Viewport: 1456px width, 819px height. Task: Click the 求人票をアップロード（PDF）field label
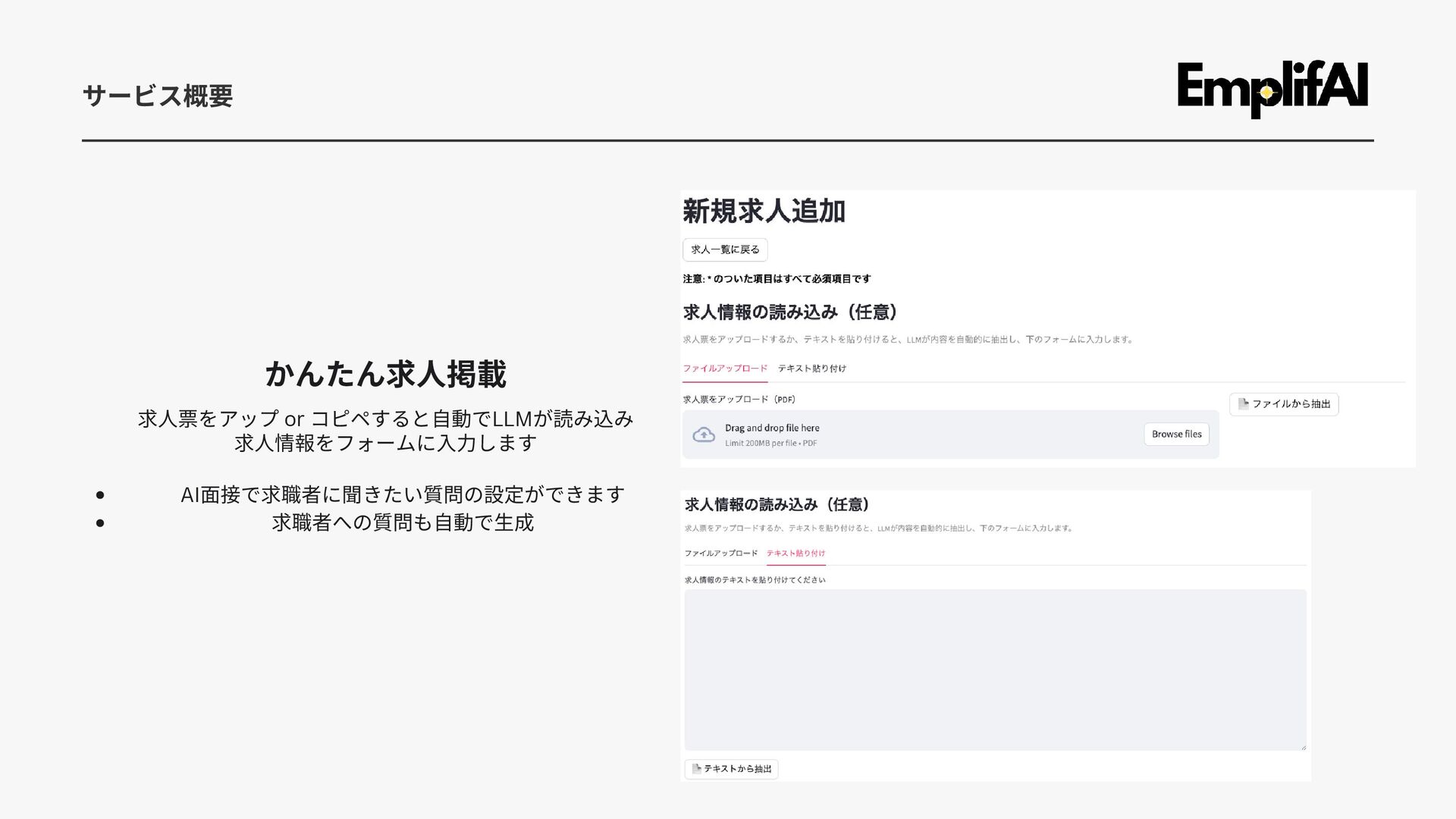tap(739, 400)
